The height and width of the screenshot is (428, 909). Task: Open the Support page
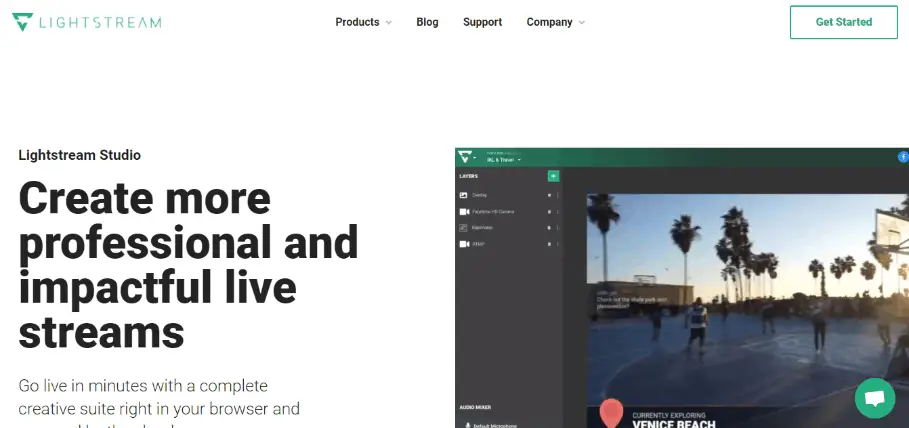pos(482,22)
